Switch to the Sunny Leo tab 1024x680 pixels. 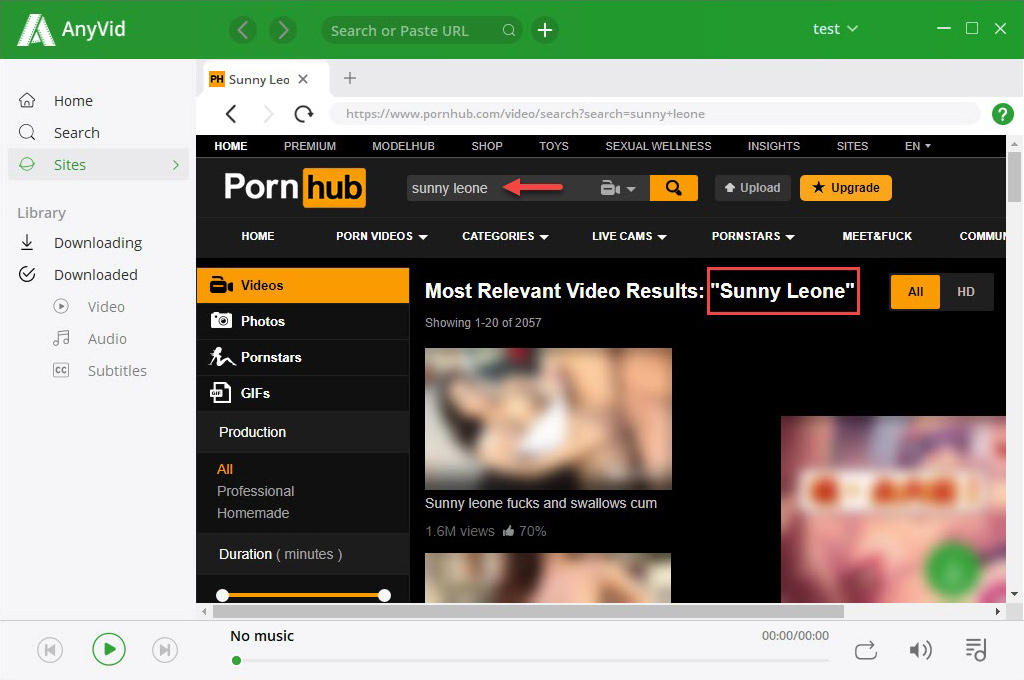(259, 80)
